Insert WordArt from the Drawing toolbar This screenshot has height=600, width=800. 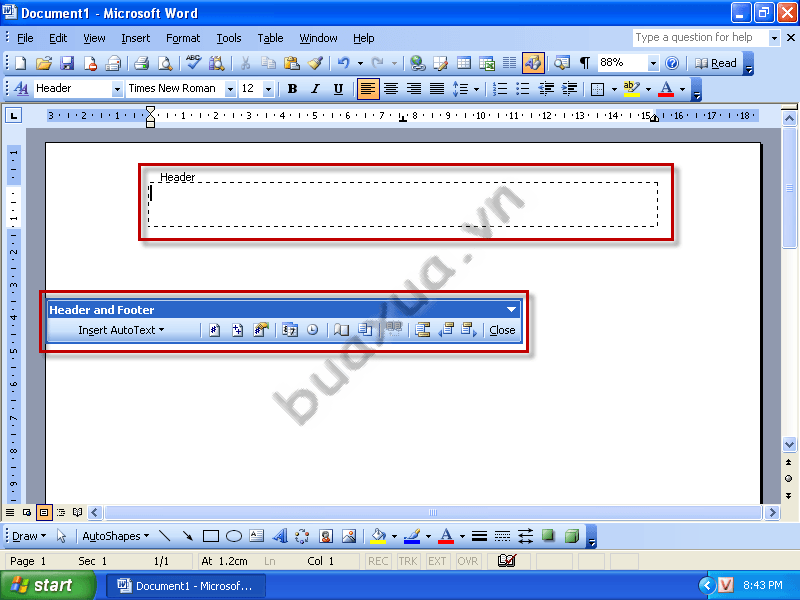(280, 536)
